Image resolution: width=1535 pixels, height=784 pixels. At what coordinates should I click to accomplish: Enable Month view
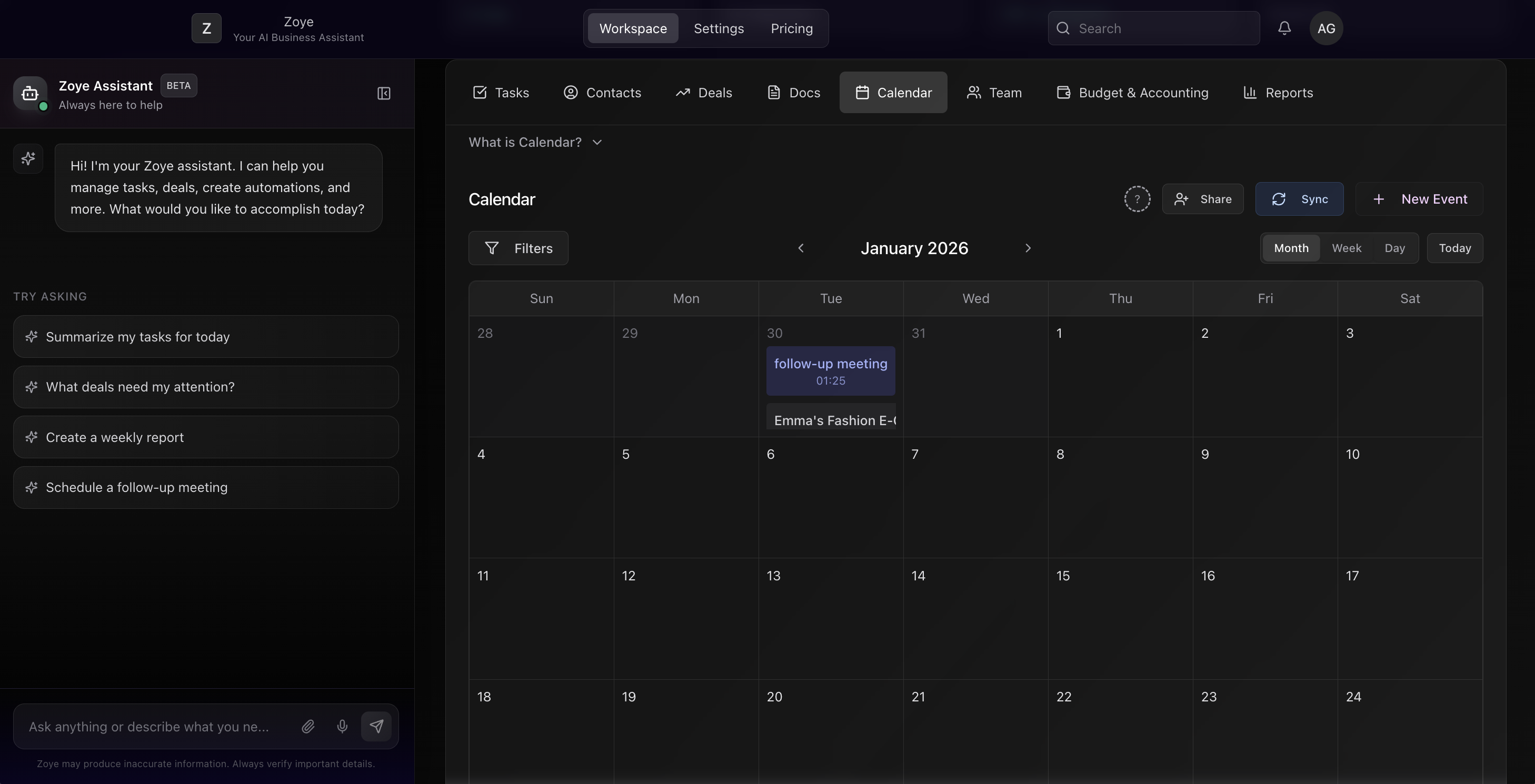(x=1291, y=248)
